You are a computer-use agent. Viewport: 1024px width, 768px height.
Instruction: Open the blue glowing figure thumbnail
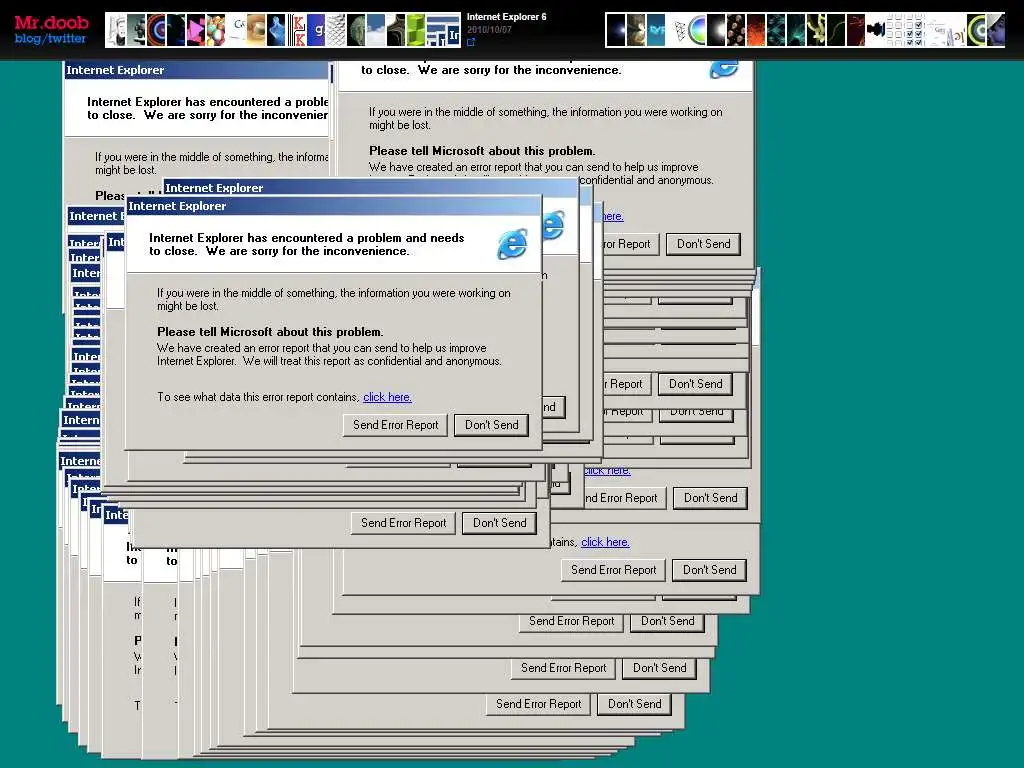coord(276,30)
